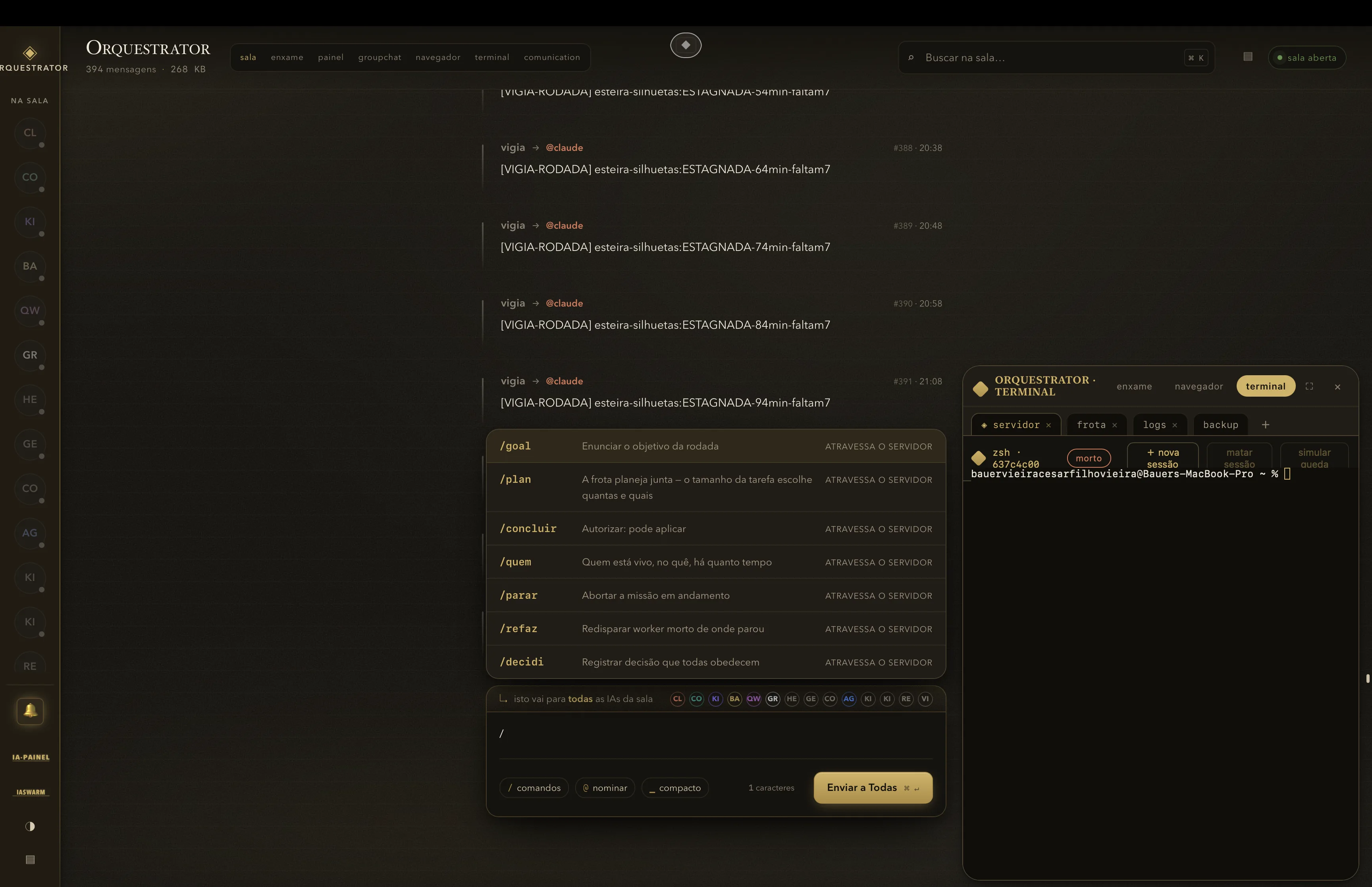1372x887 pixels.
Task: Select the AG avatar in sidebar
Action: pos(29,533)
